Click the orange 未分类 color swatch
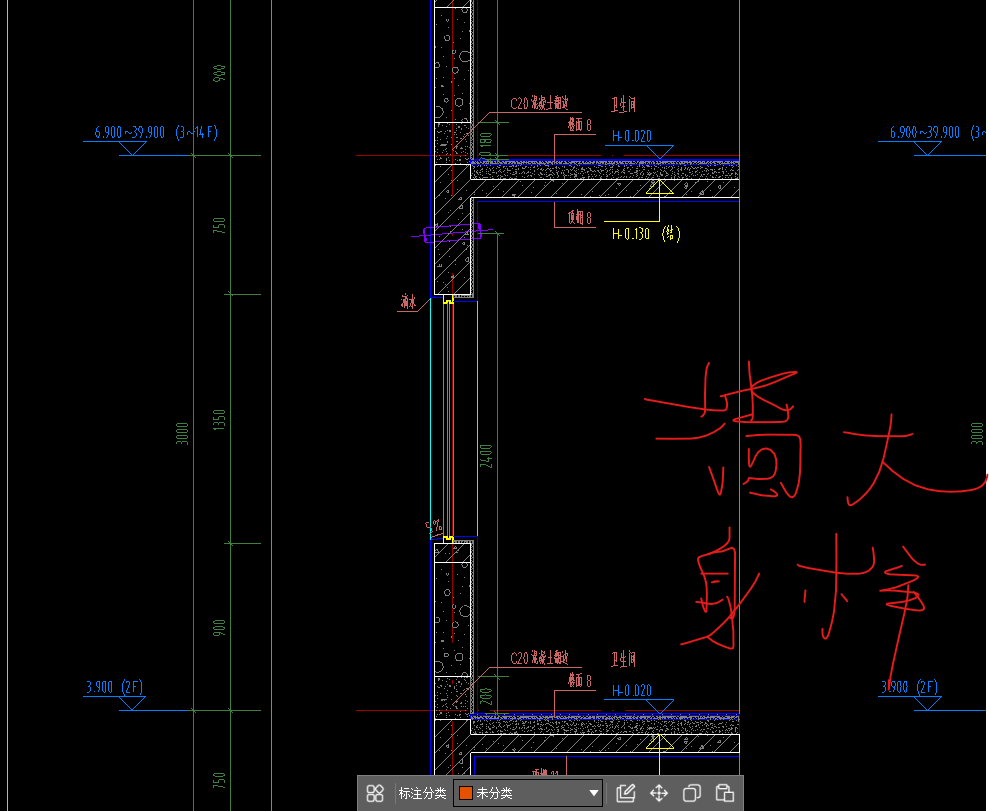 (465, 793)
